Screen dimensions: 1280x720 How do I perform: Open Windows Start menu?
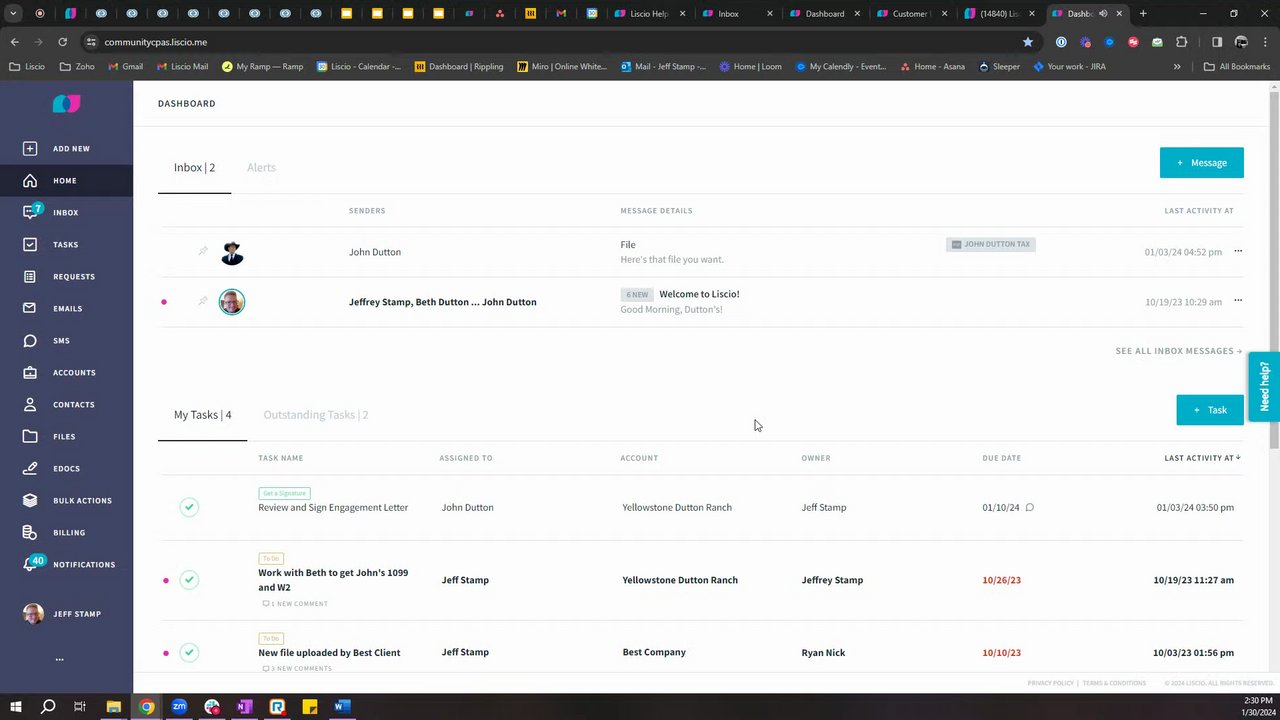16,707
